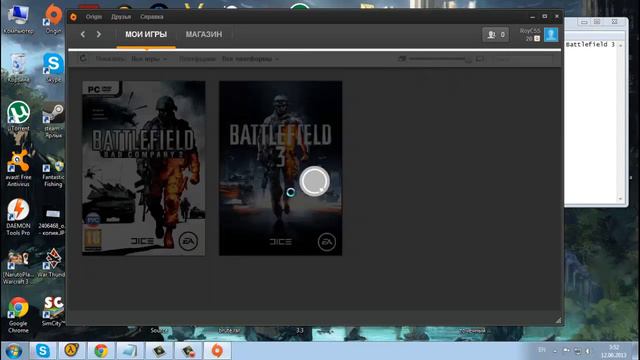Open the Все игры filter dropdown
Image resolution: width=640 pixels, height=360 pixels.
[x=149, y=59]
